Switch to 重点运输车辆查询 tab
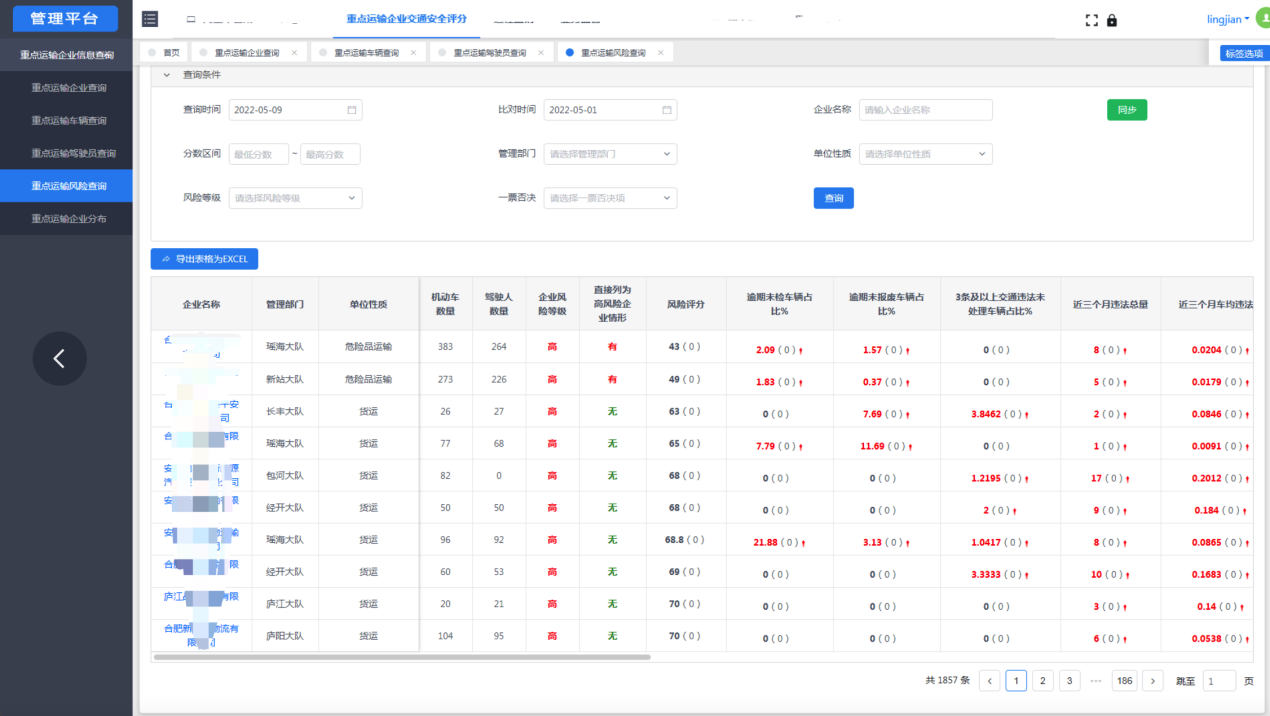Image resolution: width=1270 pixels, height=716 pixels. point(365,53)
